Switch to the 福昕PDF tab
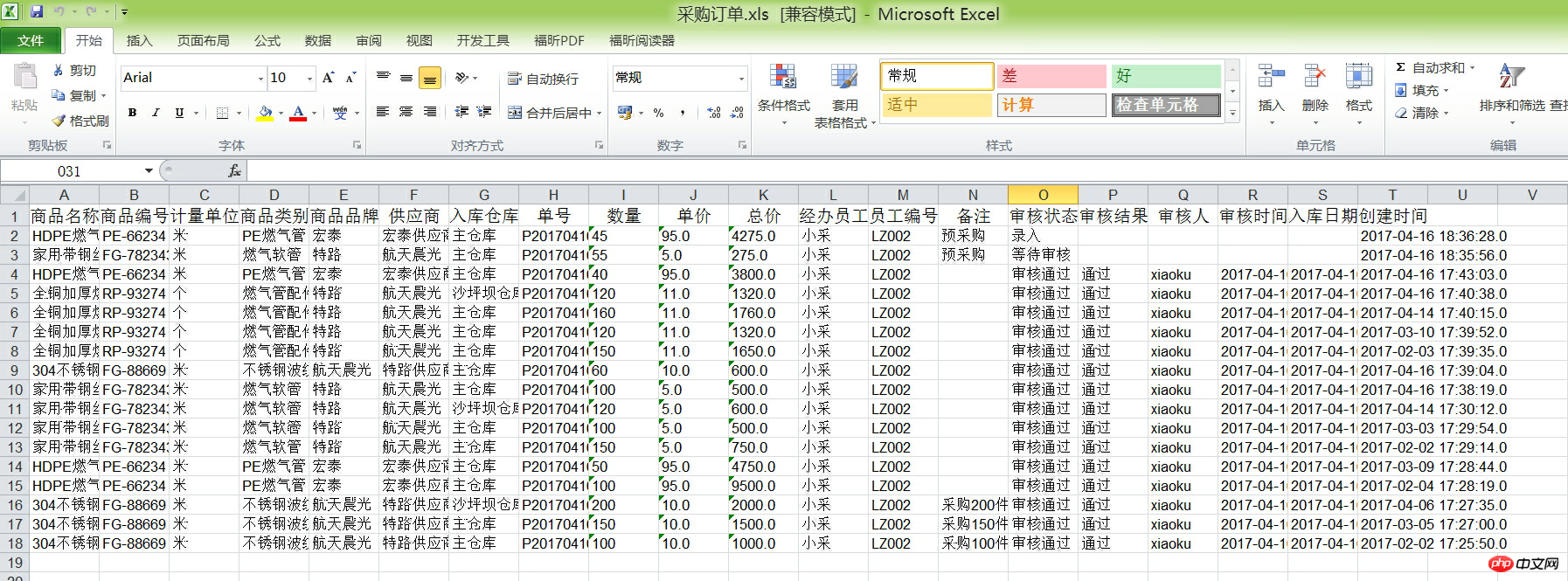The height and width of the screenshot is (581, 1568). 559,40
